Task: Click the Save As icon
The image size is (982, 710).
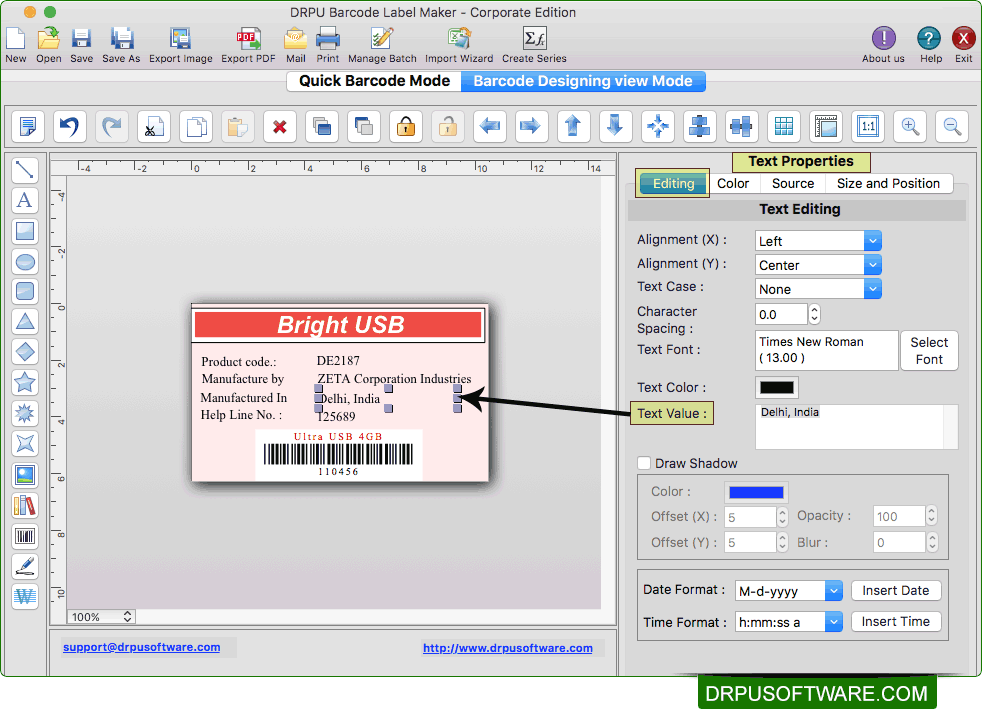Action: pos(121,39)
